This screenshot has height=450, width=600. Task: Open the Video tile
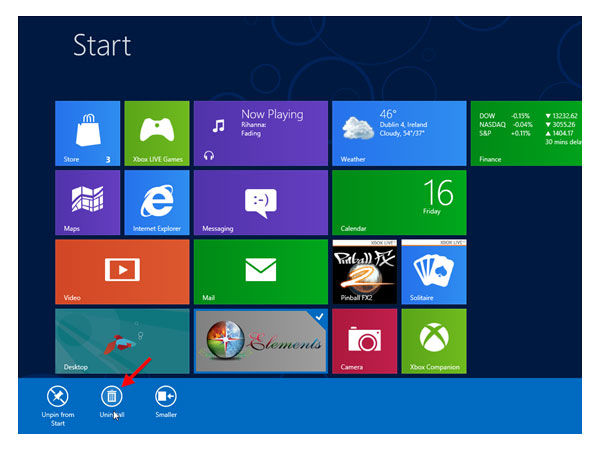[122, 272]
